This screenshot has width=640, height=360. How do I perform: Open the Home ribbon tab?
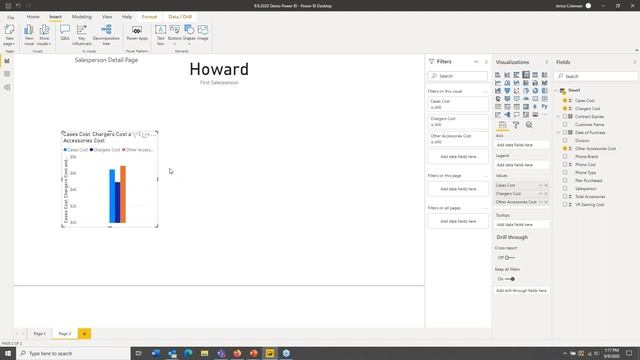(33, 17)
